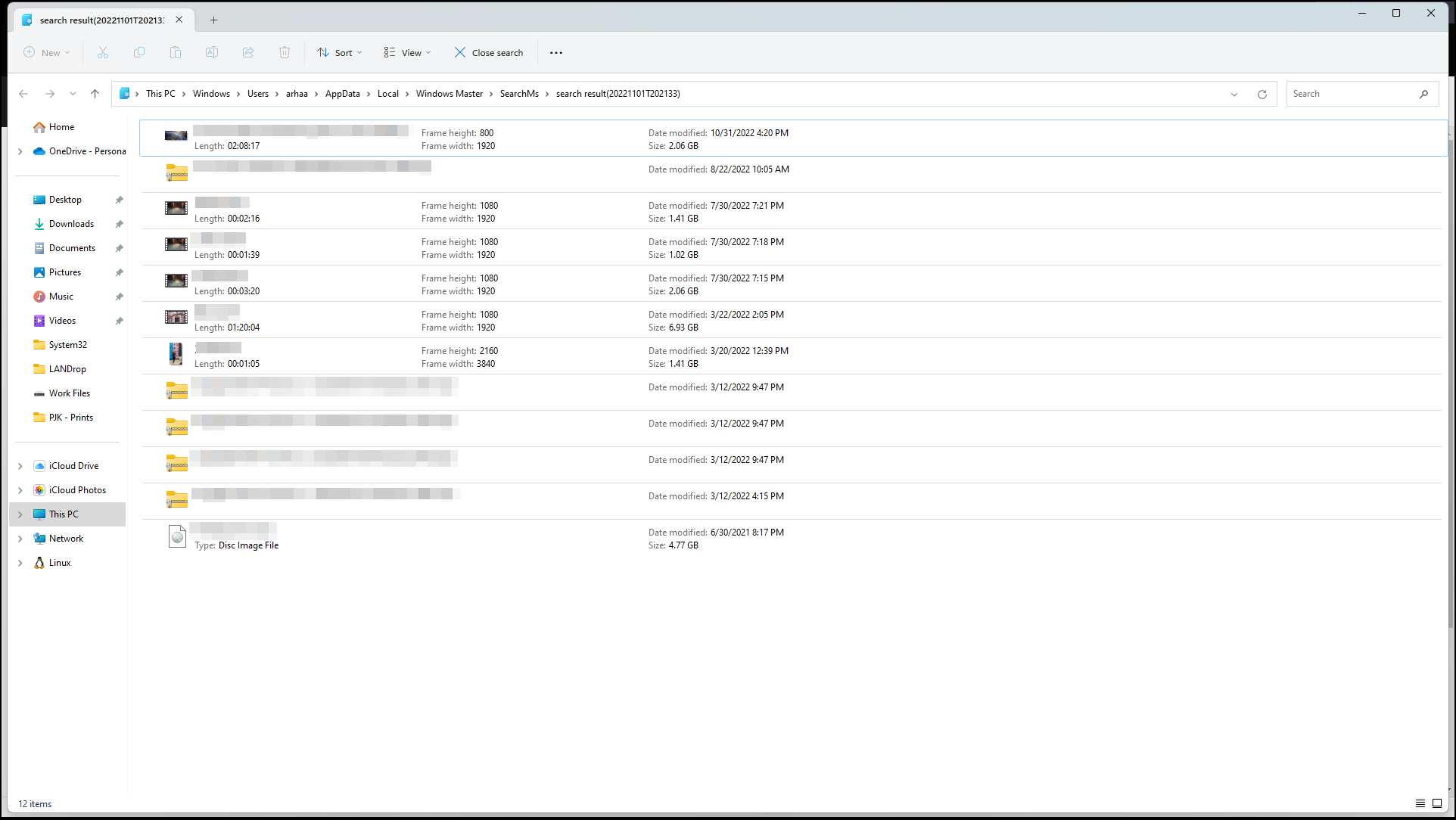Click the Rename icon
Viewport: 1456px width, 820px height.
coord(212,52)
